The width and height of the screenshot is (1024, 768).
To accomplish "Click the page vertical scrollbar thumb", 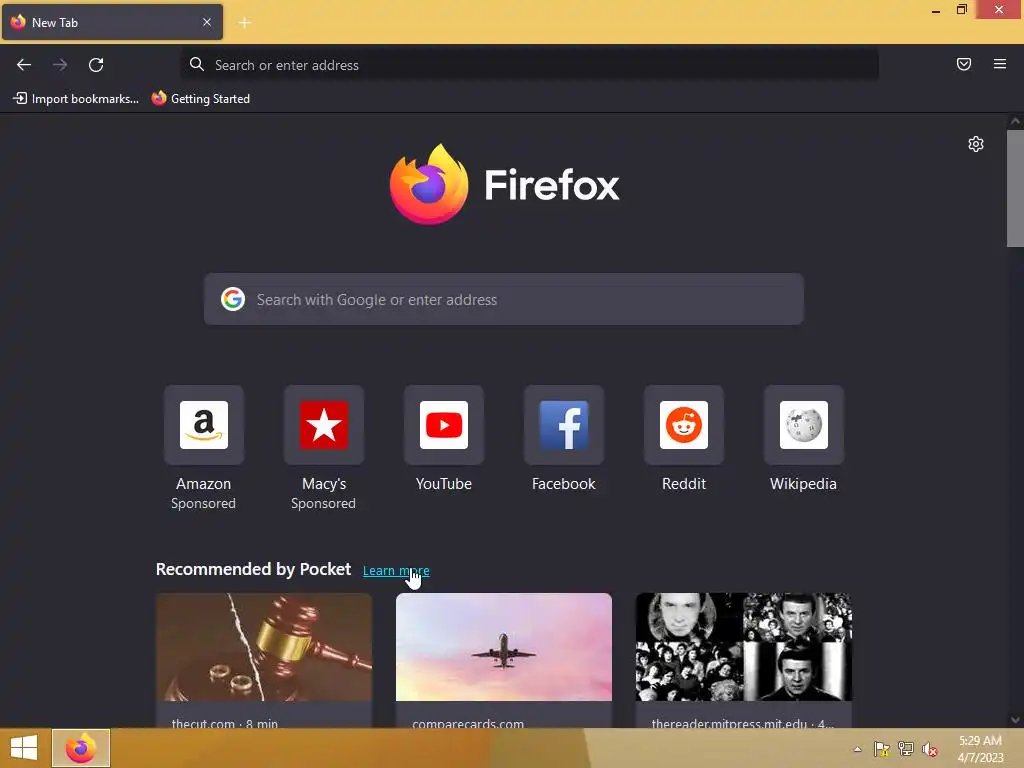I will tap(1015, 188).
